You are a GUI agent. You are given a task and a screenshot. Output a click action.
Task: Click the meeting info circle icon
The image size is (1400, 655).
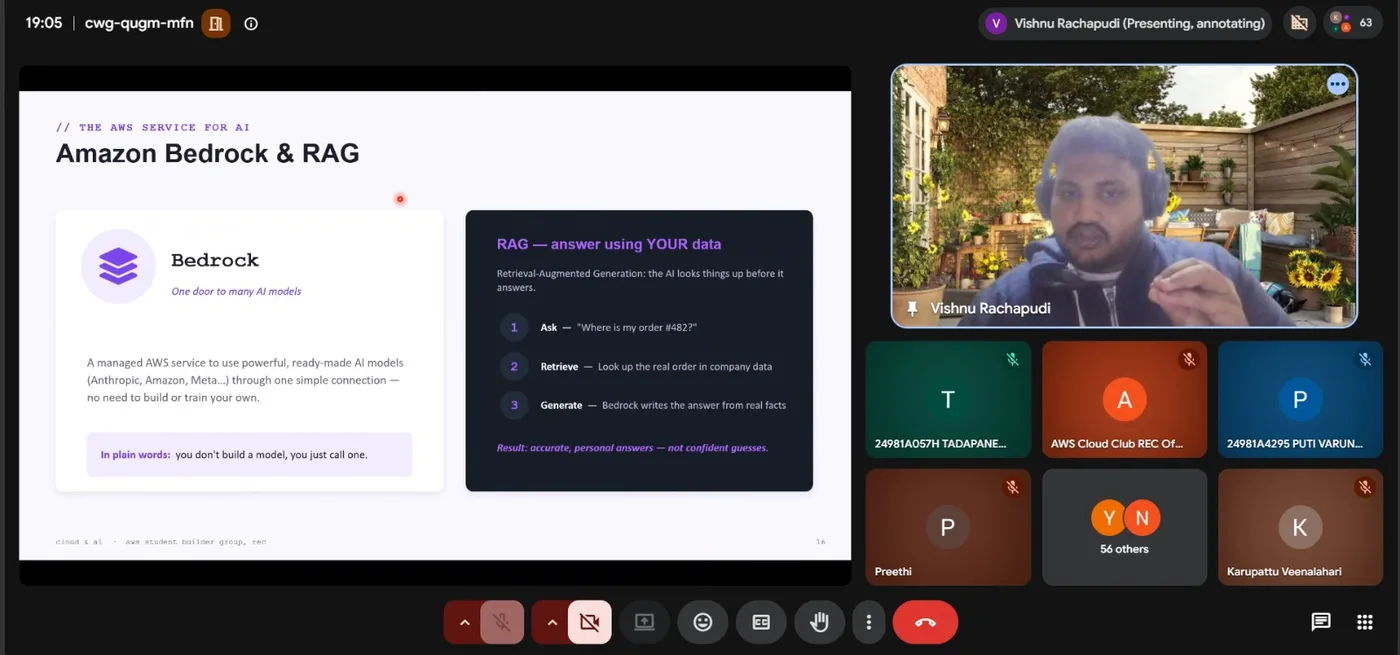coord(251,23)
